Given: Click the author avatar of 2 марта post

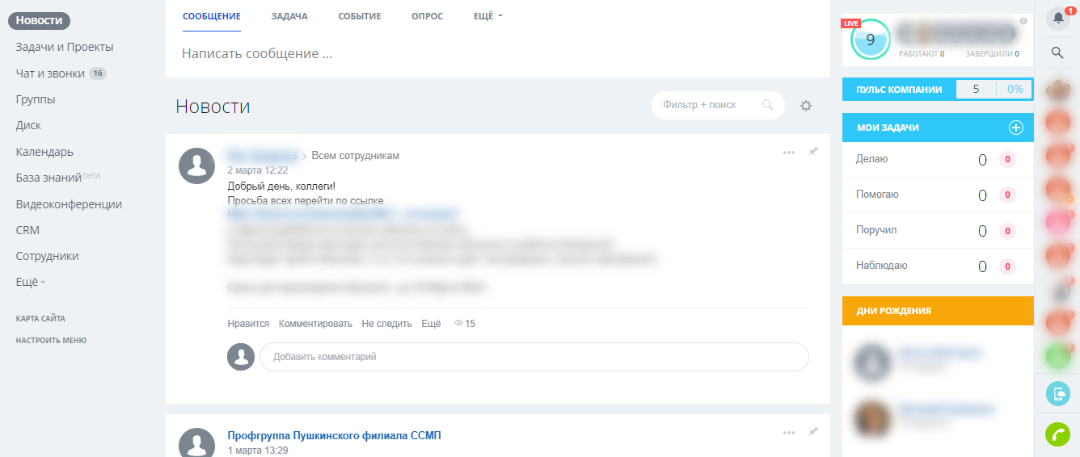Looking at the screenshot, I should (x=196, y=165).
